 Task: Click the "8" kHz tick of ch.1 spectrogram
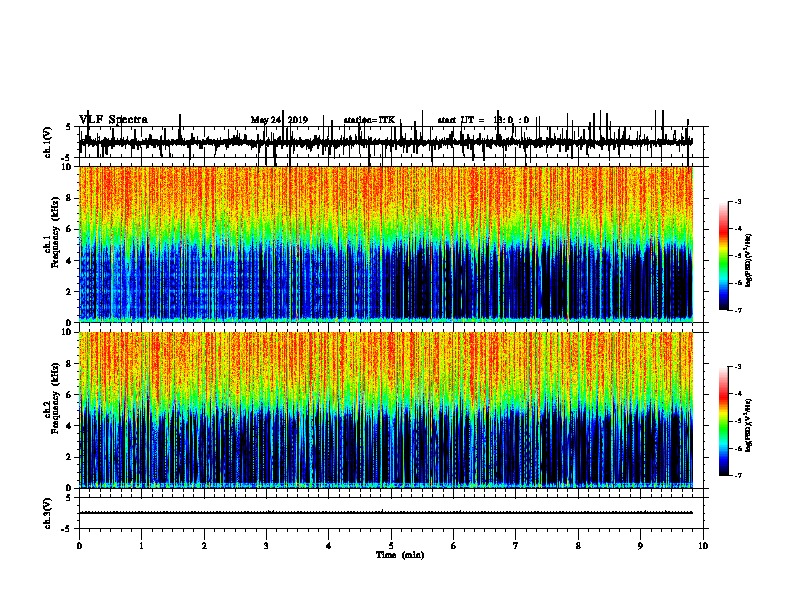point(70,198)
